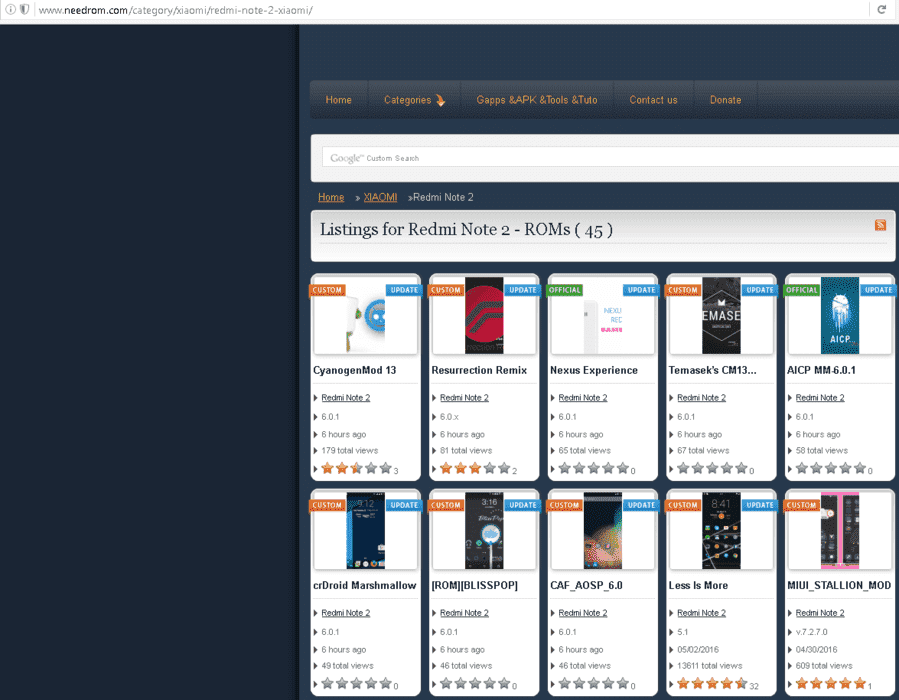Click the Google Custom Search field

pyautogui.click(x=610, y=158)
